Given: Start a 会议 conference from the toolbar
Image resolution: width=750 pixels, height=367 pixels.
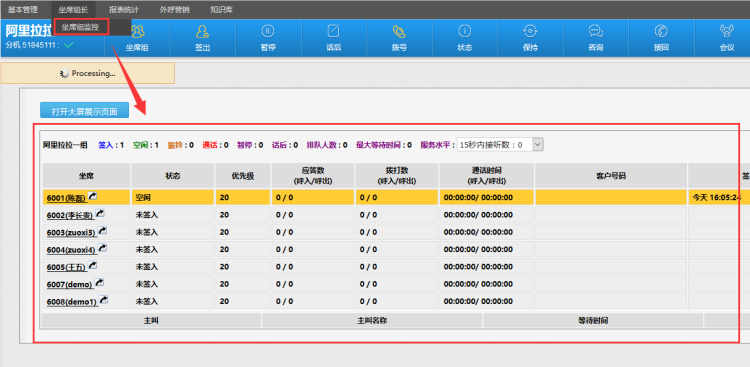Looking at the screenshot, I should (727, 31).
